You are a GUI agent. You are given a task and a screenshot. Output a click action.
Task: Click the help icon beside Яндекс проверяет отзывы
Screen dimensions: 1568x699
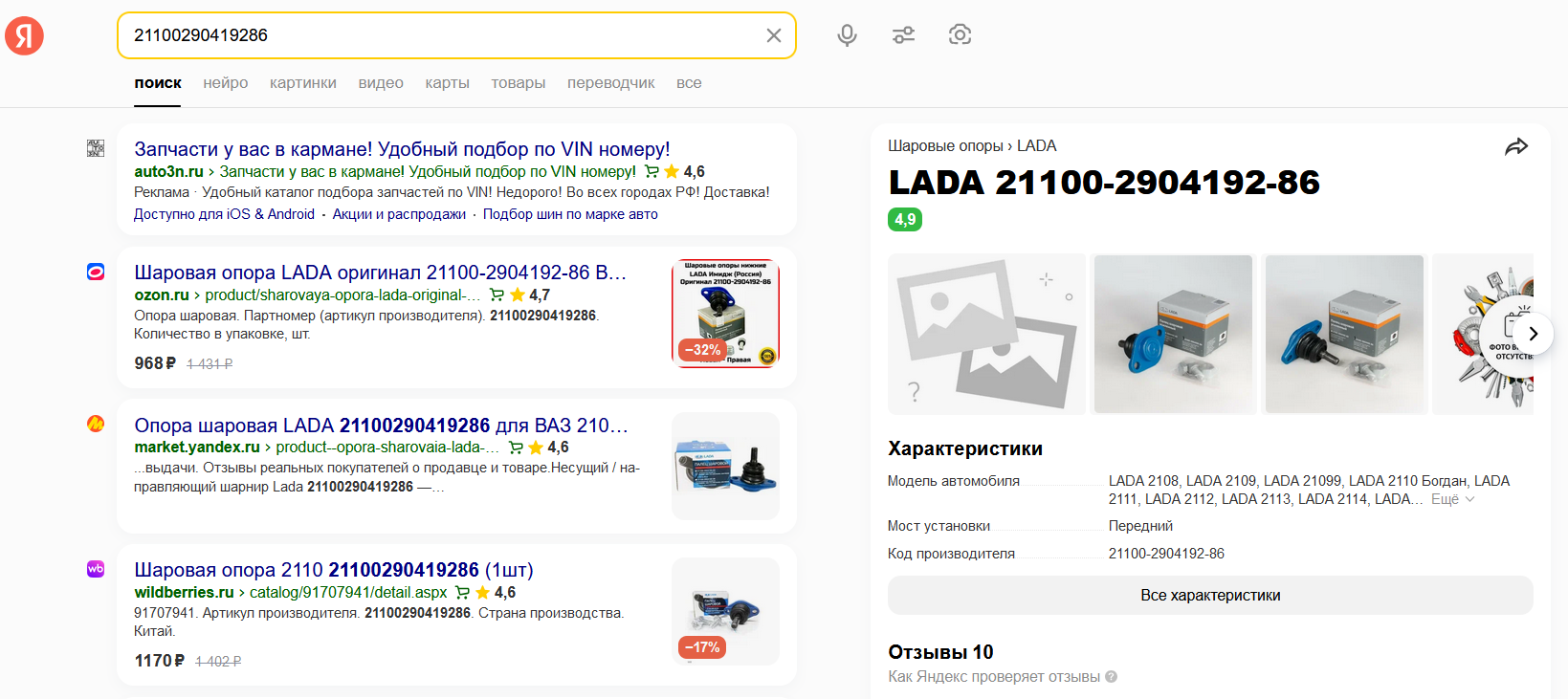(x=1111, y=677)
